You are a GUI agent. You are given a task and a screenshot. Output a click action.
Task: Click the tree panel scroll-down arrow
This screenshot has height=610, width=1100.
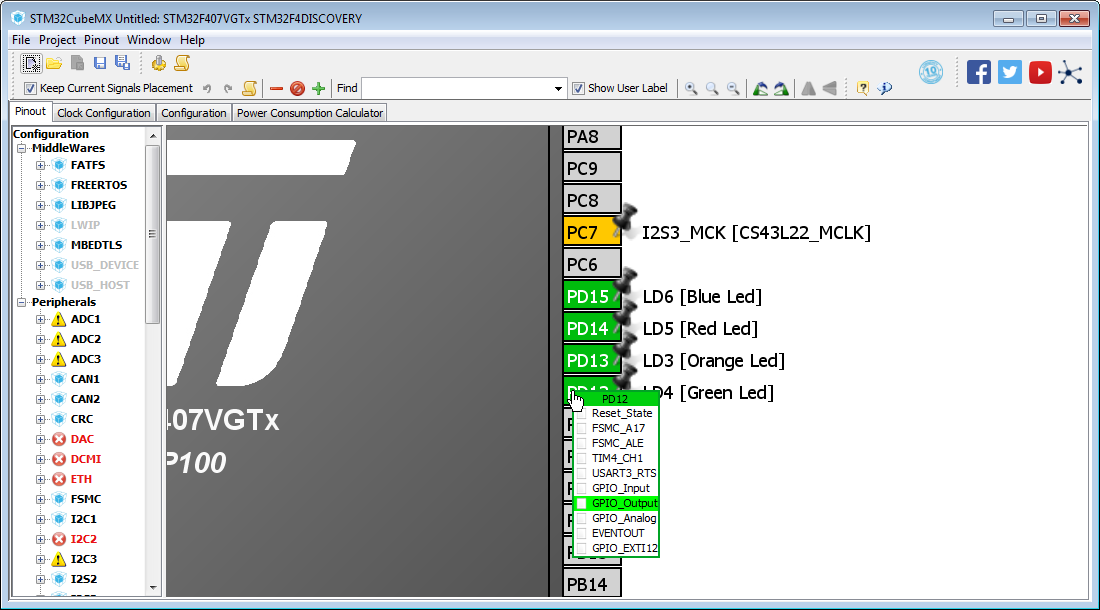[x=152, y=588]
